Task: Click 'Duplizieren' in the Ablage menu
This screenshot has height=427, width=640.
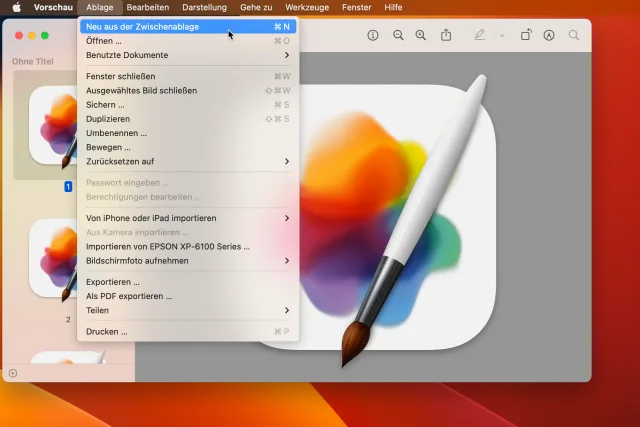Action: 108,119
